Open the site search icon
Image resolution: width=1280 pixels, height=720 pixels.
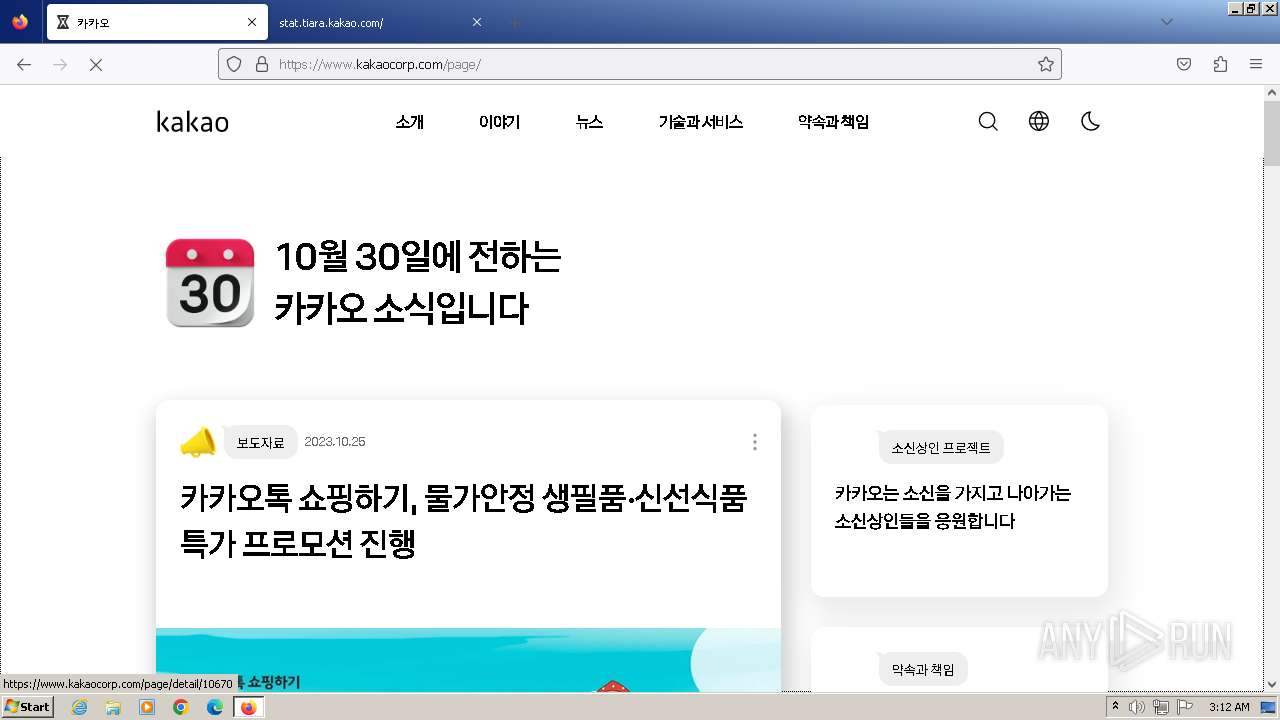(988, 121)
